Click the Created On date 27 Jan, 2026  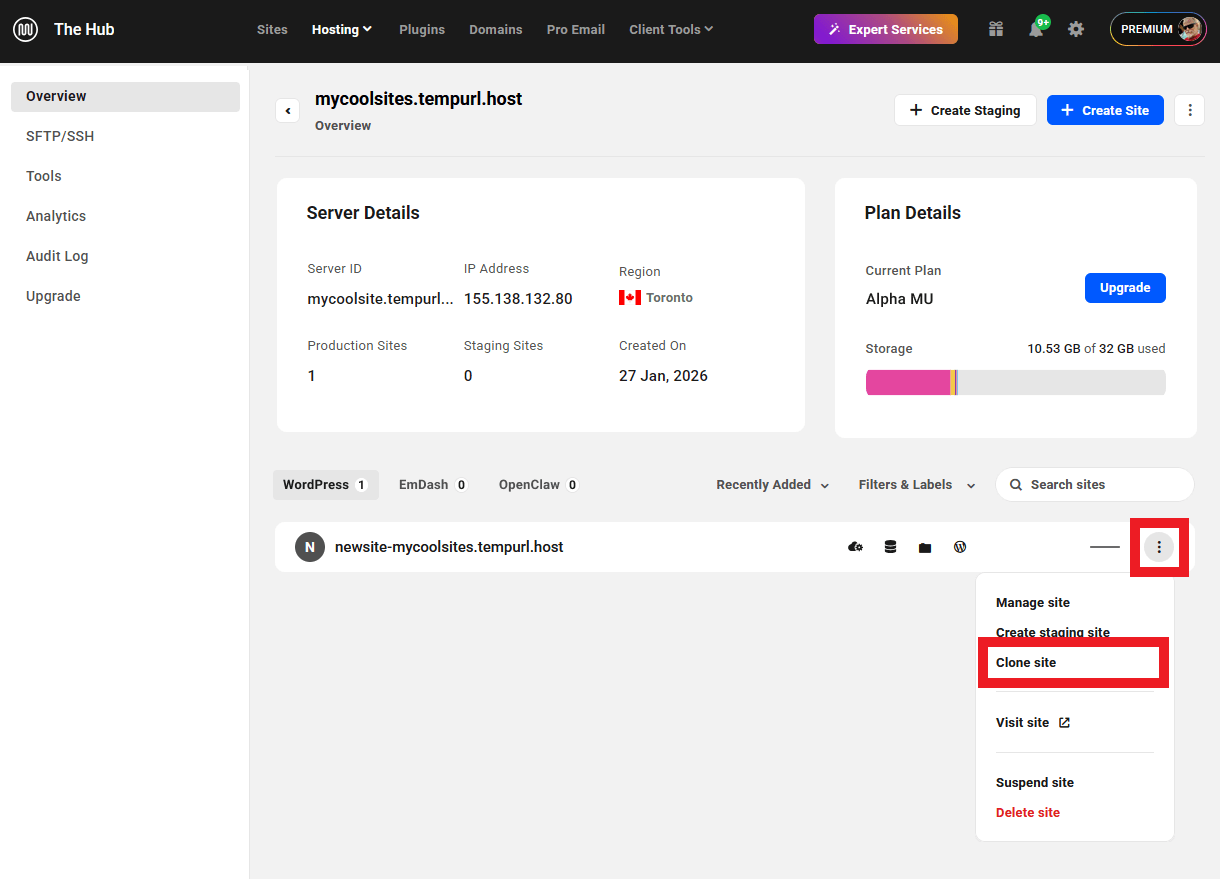[x=663, y=375]
